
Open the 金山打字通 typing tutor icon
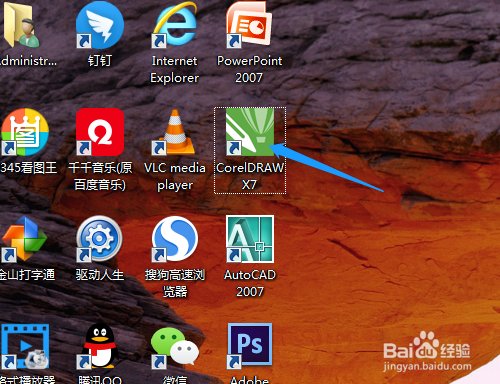[24, 239]
